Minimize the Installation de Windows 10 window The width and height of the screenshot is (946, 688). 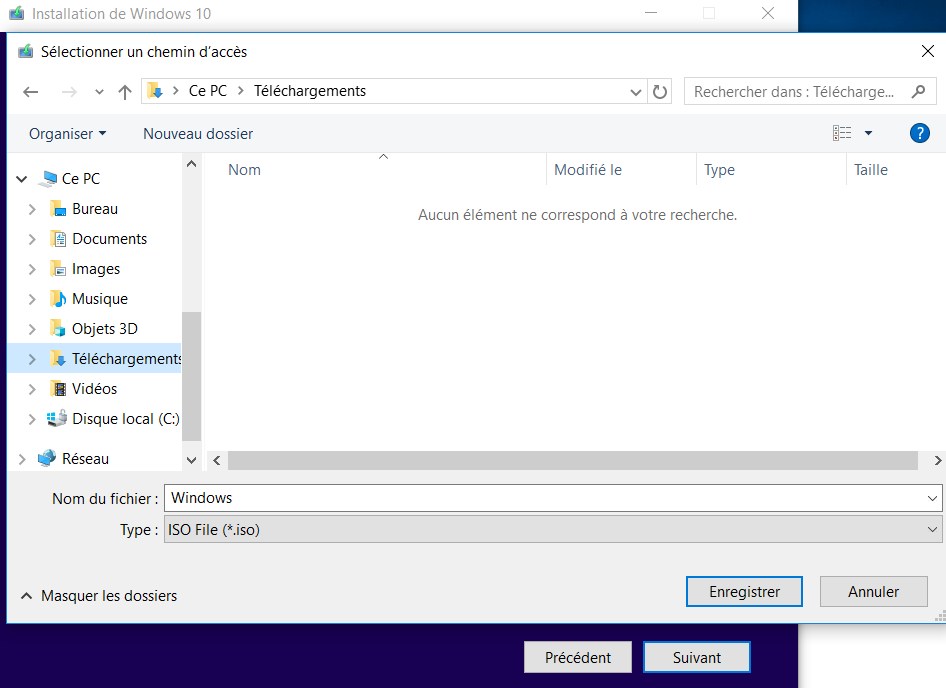tap(651, 13)
